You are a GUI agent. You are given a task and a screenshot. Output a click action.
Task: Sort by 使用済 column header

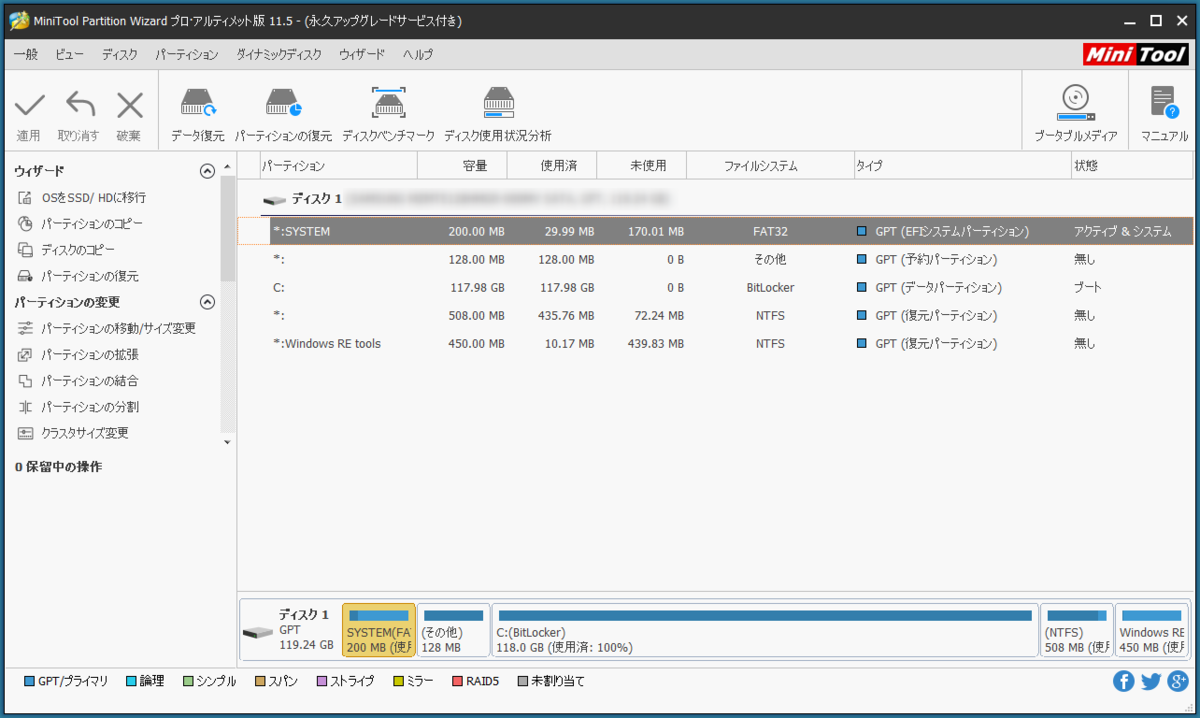[x=552, y=166]
